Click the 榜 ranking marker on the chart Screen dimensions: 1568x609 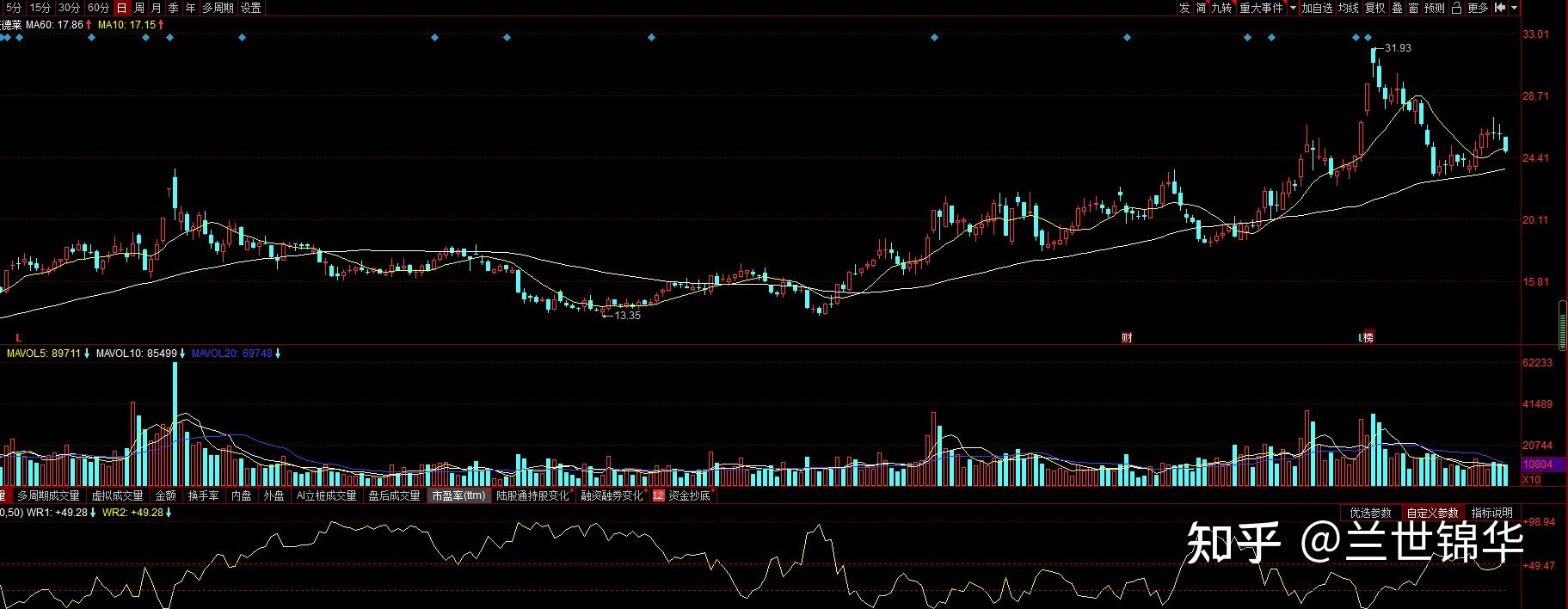tap(1368, 337)
